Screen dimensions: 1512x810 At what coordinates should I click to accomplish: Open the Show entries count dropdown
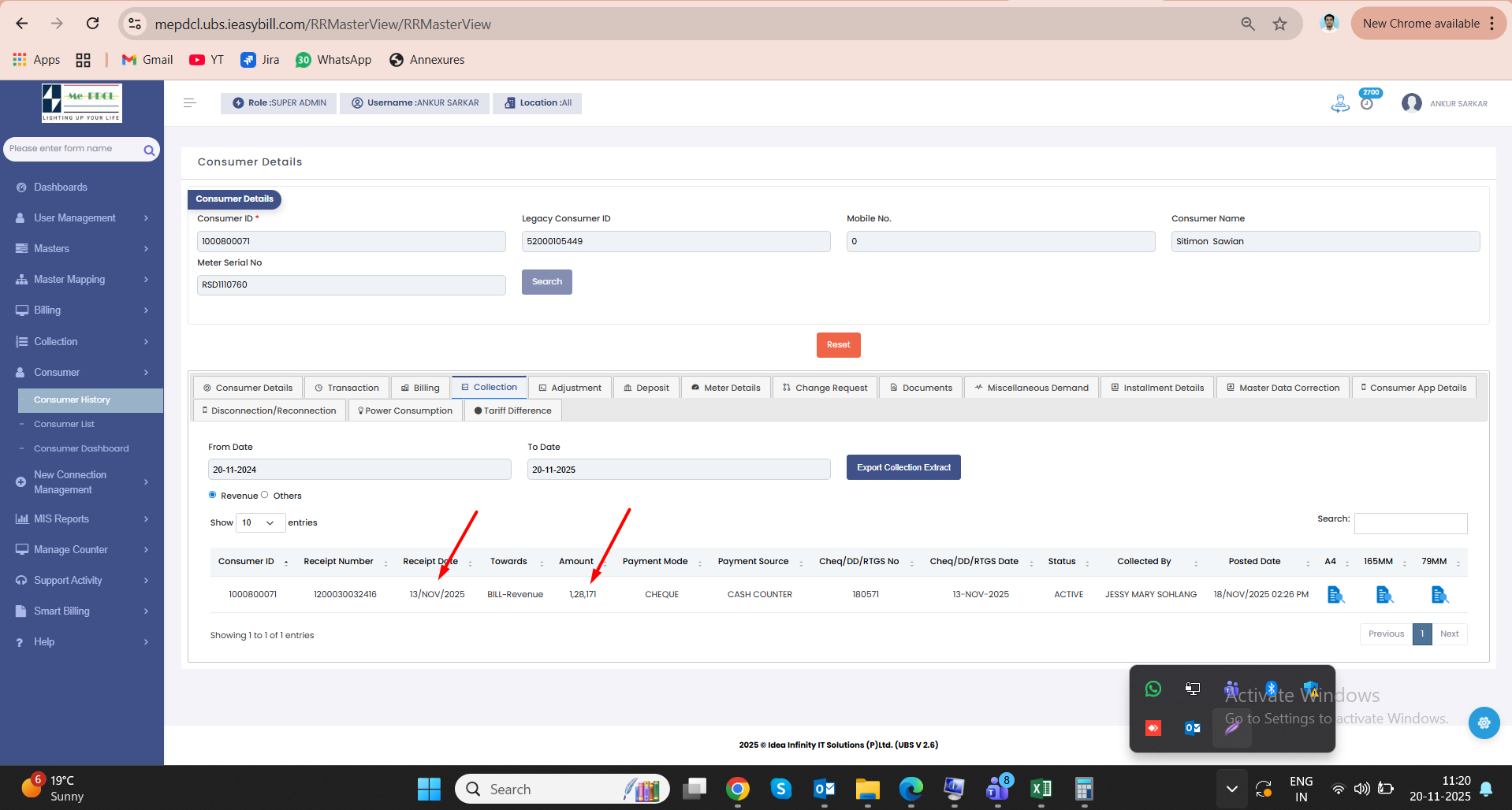pos(260,523)
